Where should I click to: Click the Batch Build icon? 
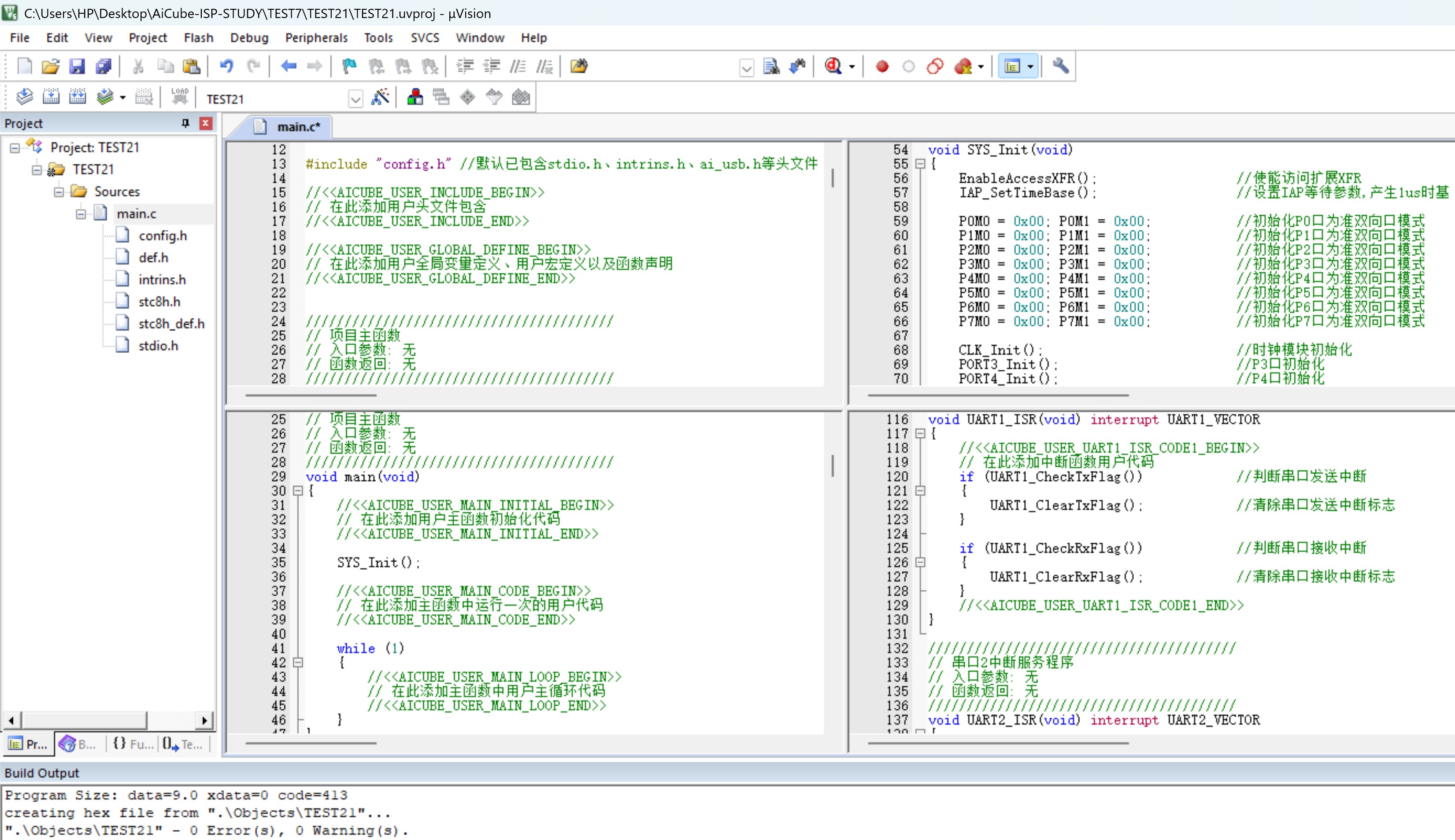click(x=104, y=97)
